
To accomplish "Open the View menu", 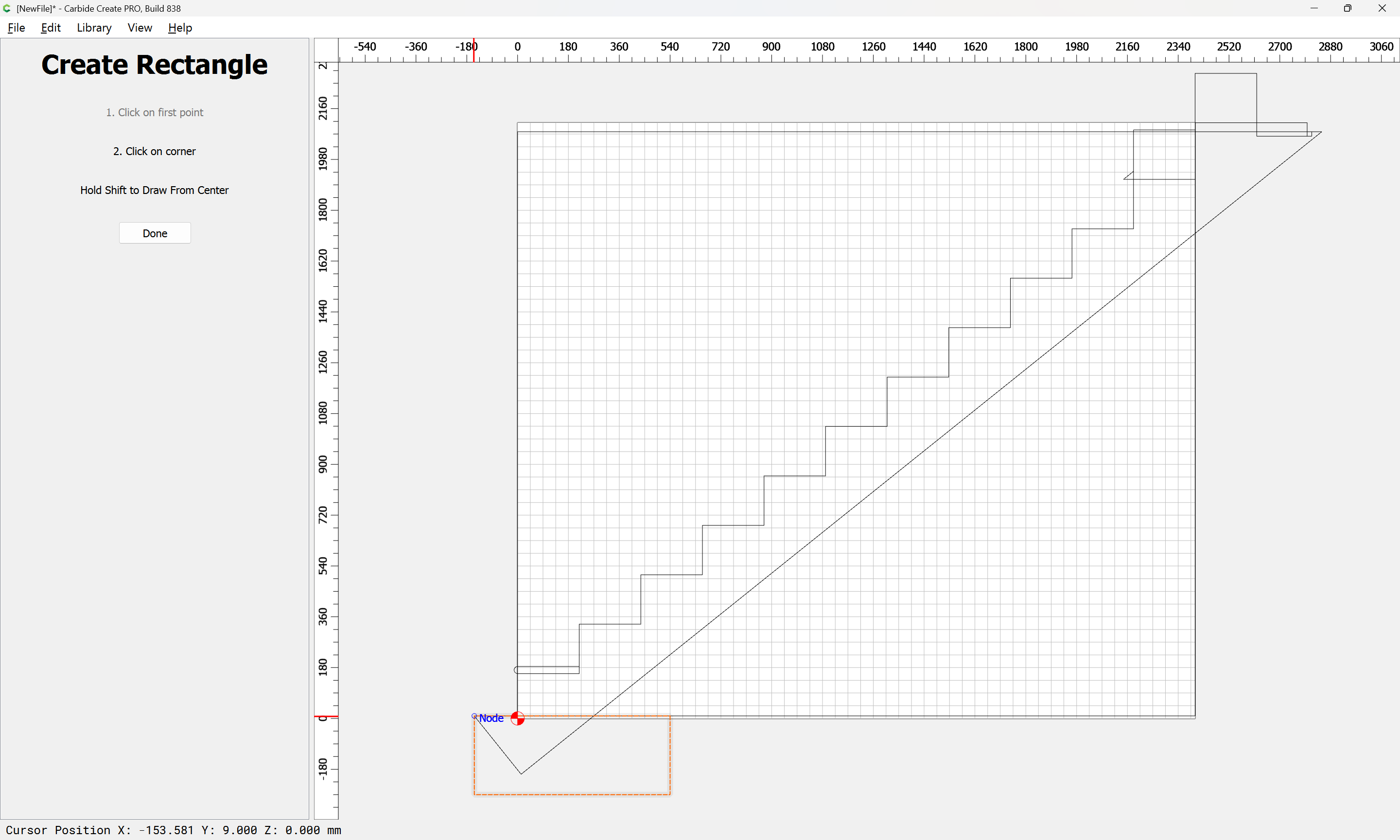I will [x=139, y=28].
